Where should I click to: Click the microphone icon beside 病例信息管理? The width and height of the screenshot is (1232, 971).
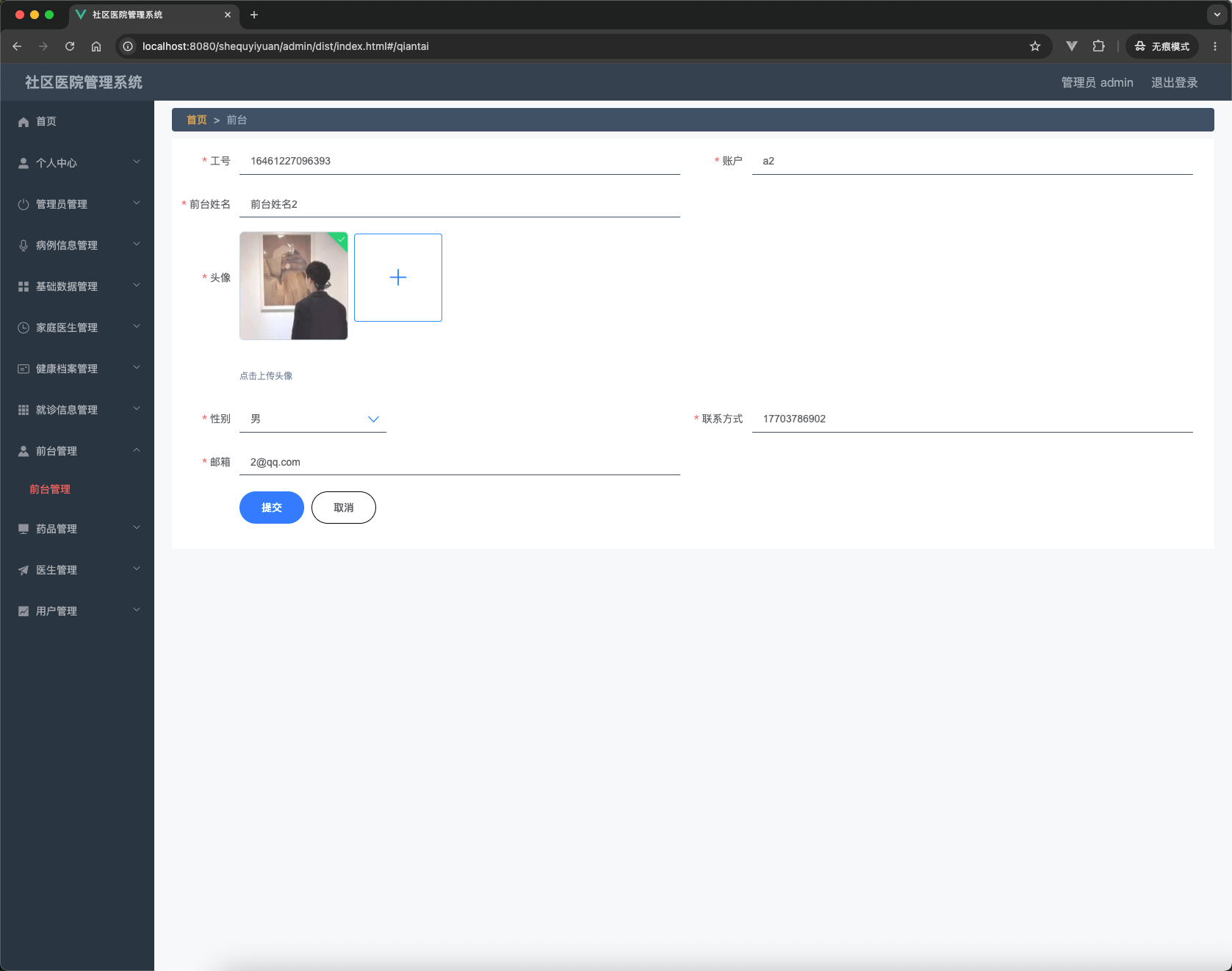click(24, 245)
